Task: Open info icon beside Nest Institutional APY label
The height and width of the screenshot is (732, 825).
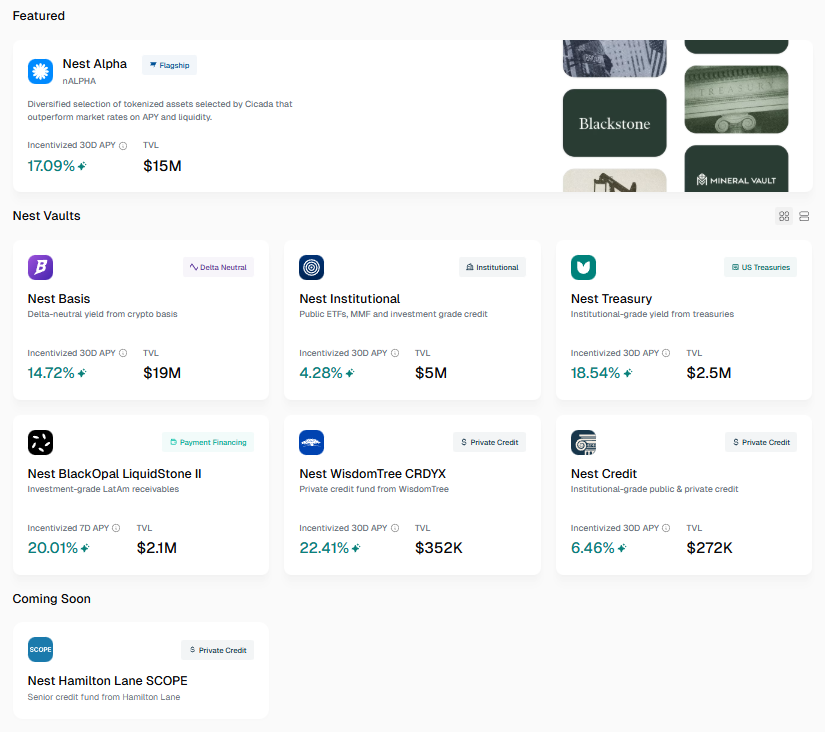Action: (x=395, y=353)
